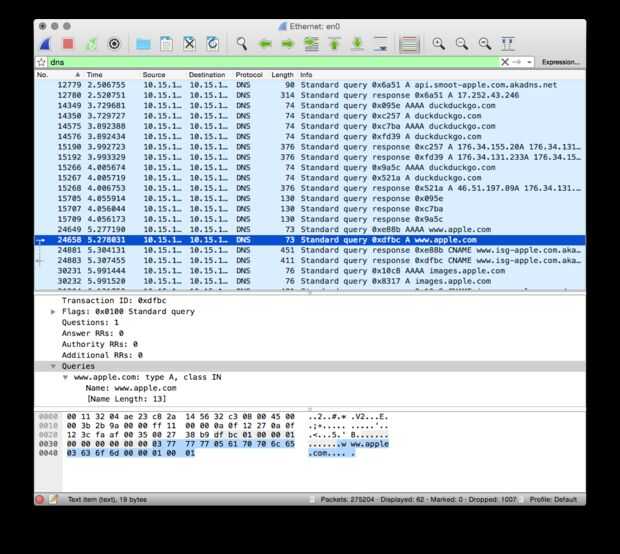Click the filter bookmark star icon
620x554 pixels.
[x=42, y=62]
